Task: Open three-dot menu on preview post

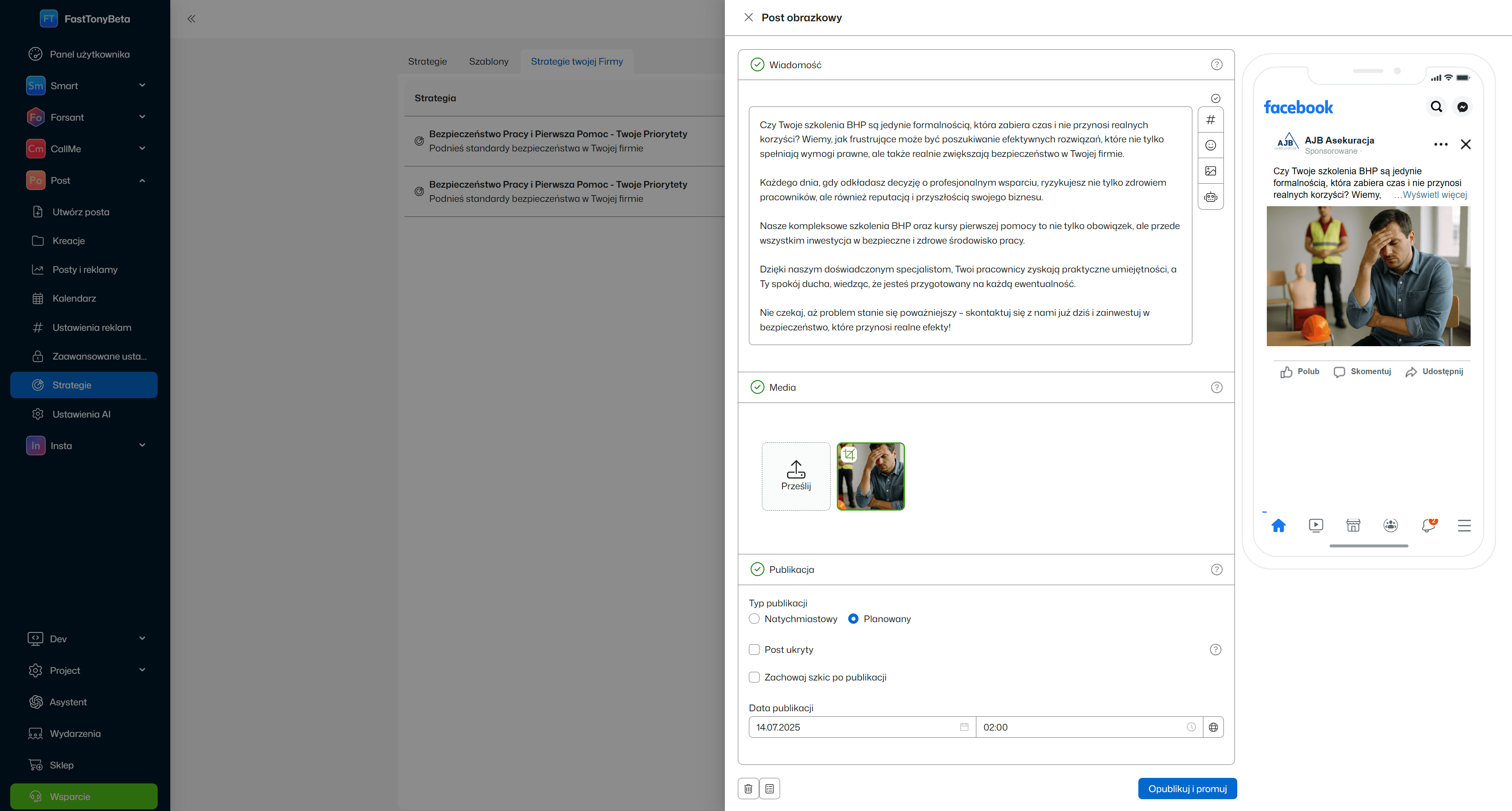Action: [1440, 144]
